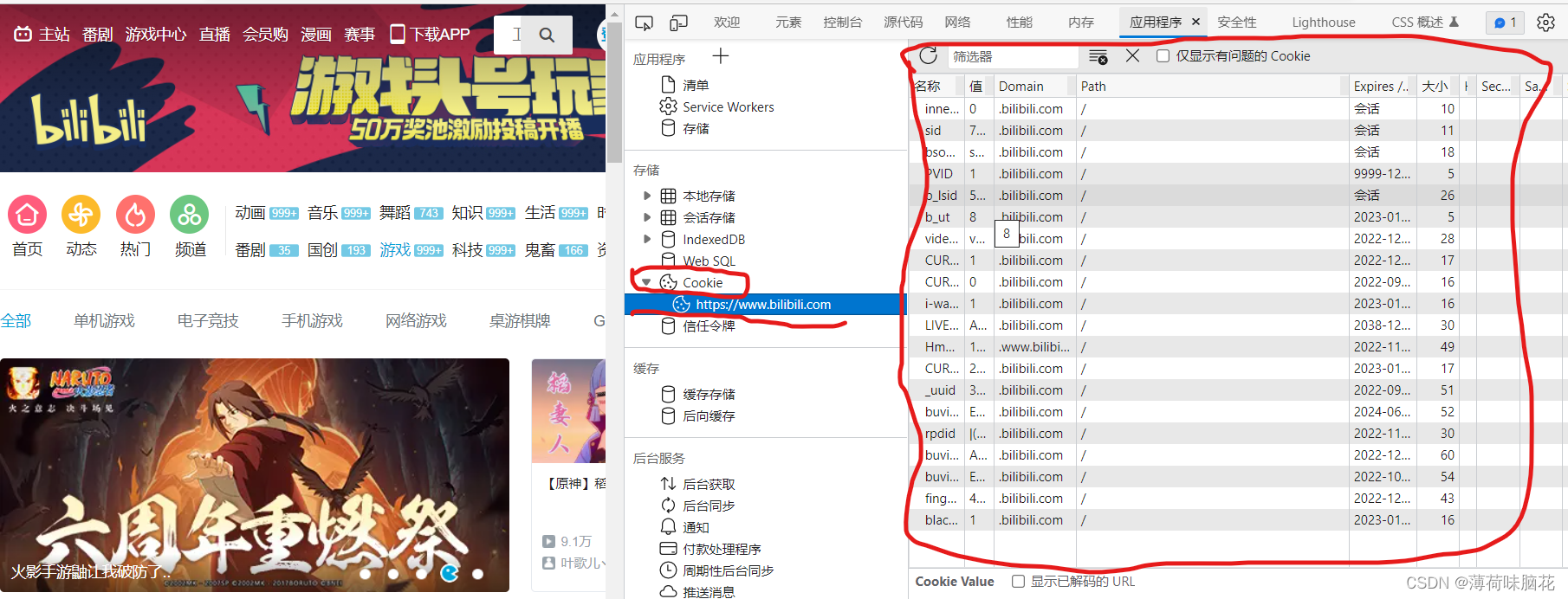Switch to 源代码 tab
The width and height of the screenshot is (1568, 599).
pyautogui.click(x=903, y=23)
